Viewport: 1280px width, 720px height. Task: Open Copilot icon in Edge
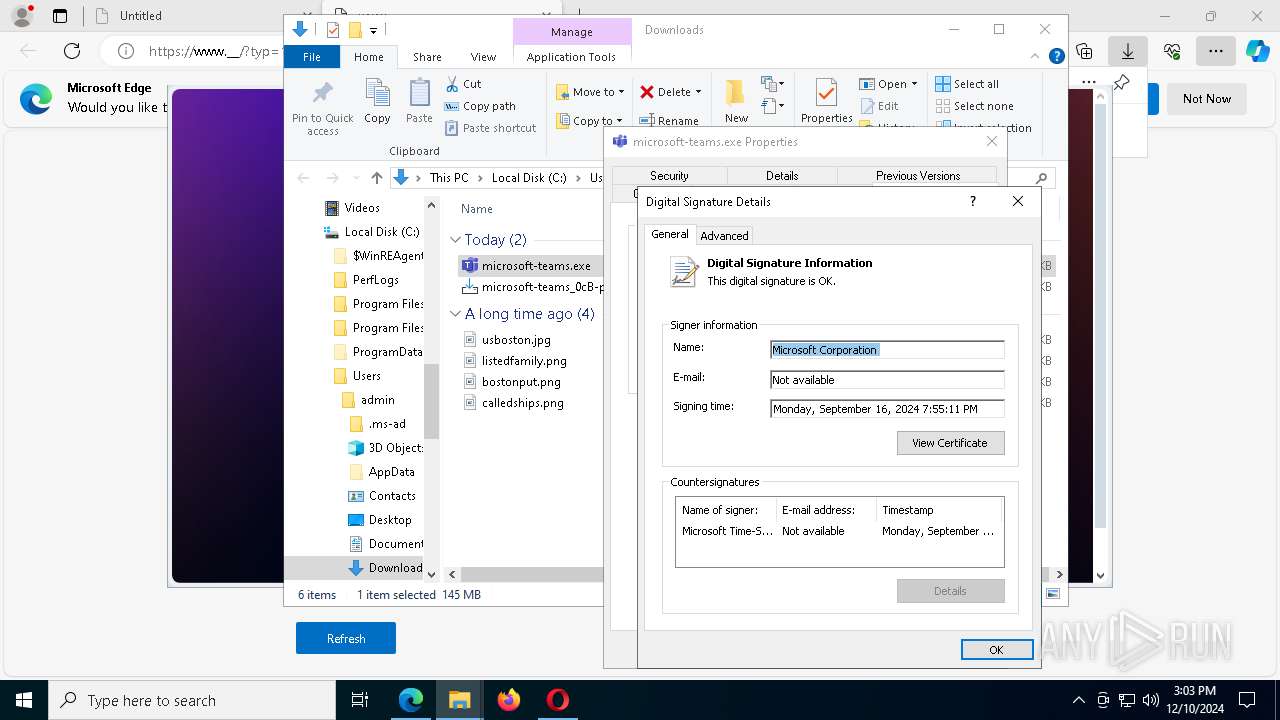pyautogui.click(x=1257, y=51)
